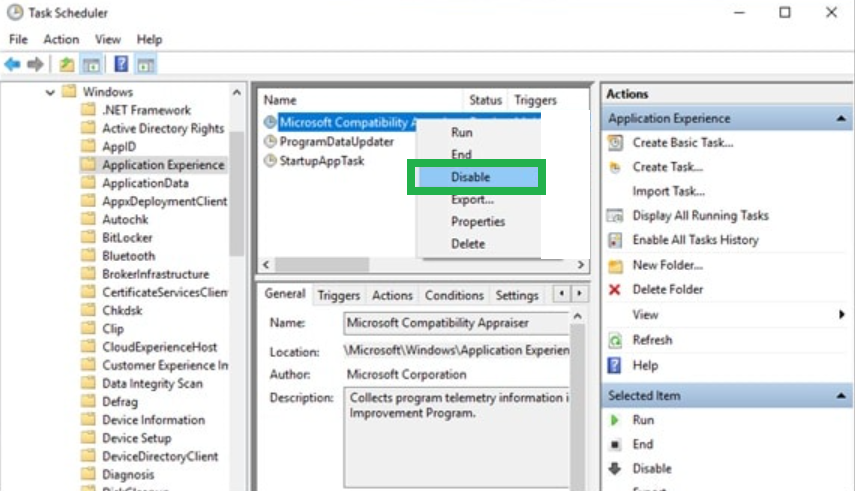Switch to the Triggers tab
The height and width of the screenshot is (491, 855).
[339, 295]
